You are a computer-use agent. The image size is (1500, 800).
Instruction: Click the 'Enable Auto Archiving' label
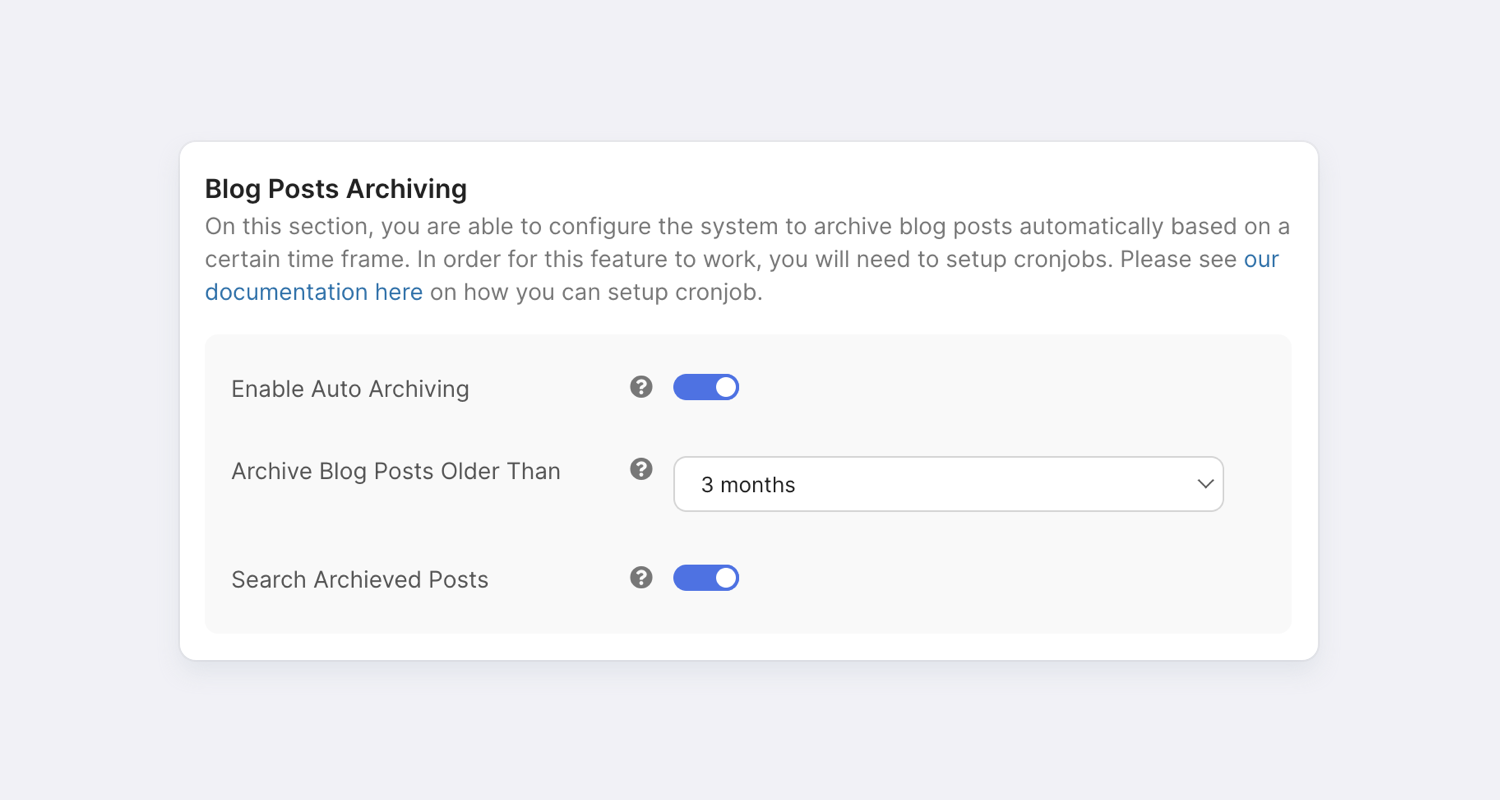(350, 389)
